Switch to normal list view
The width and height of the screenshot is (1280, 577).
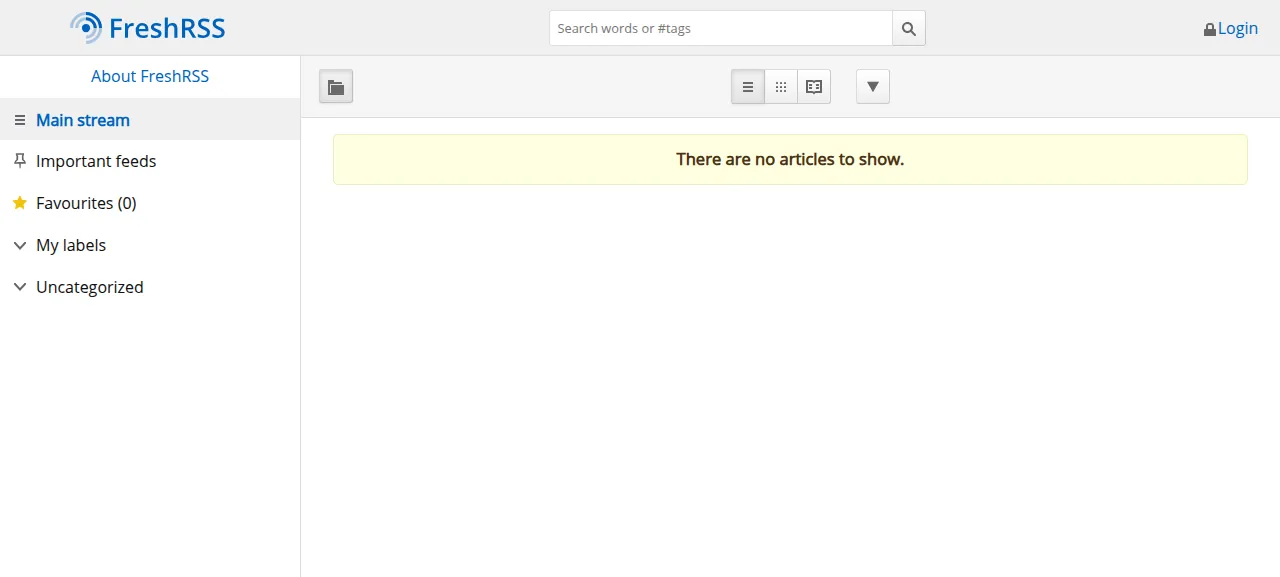(x=748, y=87)
